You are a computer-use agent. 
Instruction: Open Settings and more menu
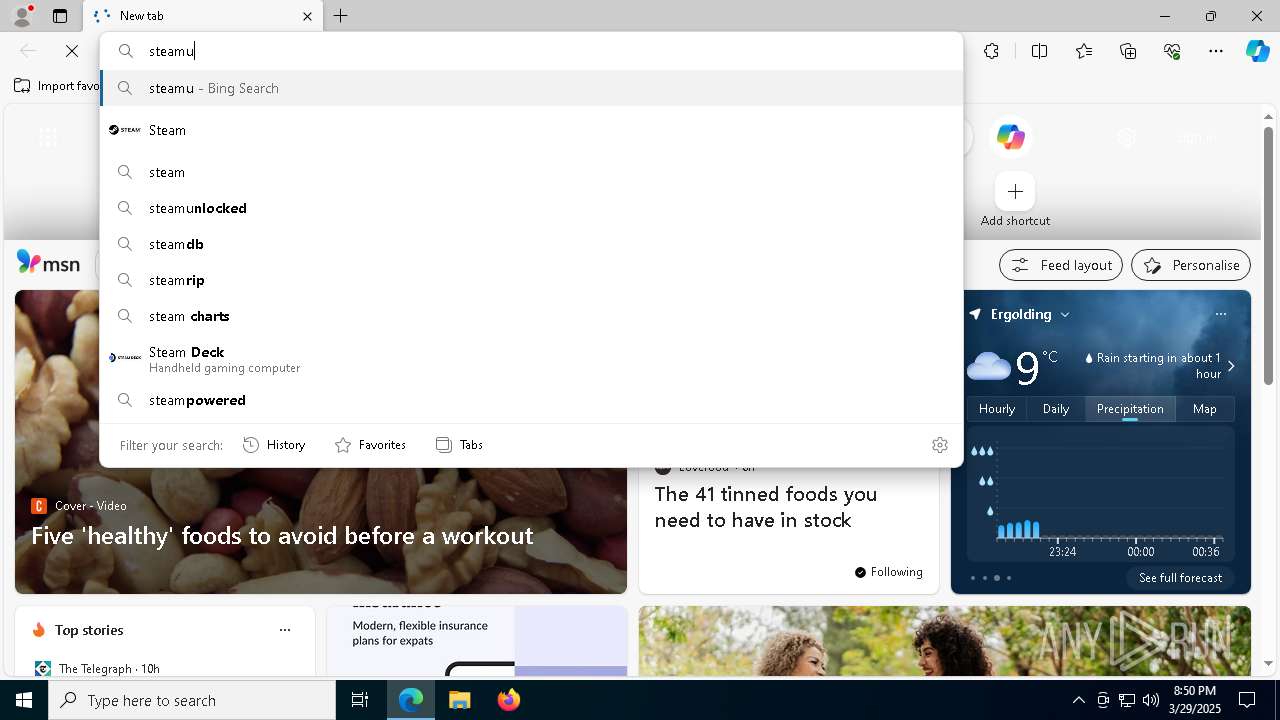point(1216,51)
